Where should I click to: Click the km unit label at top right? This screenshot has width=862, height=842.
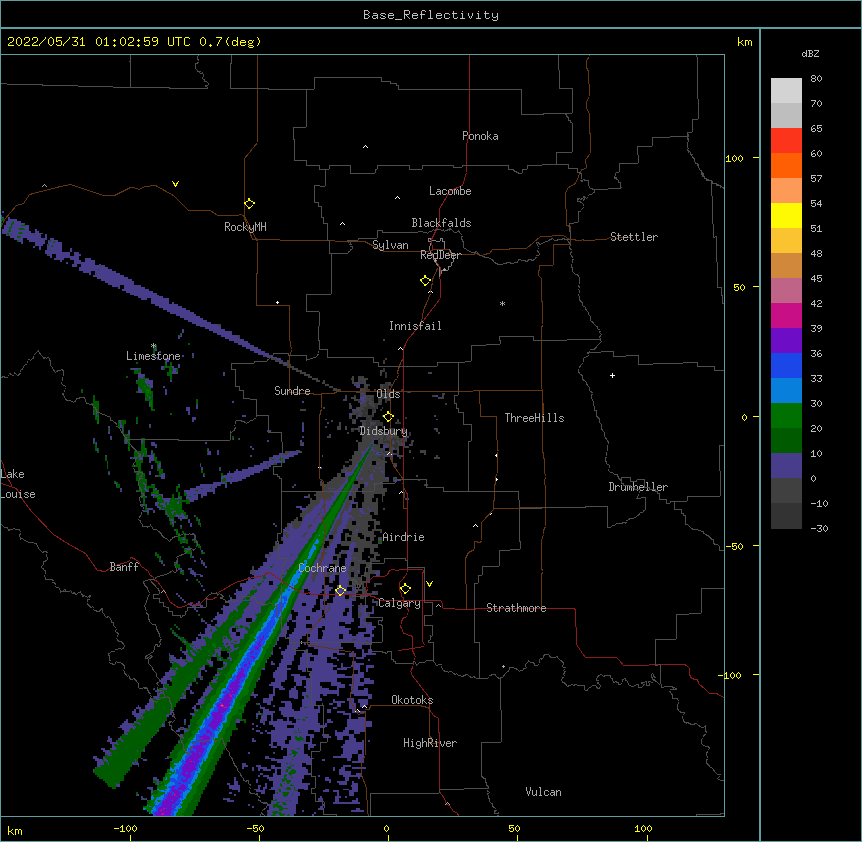(x=744, y=42)
